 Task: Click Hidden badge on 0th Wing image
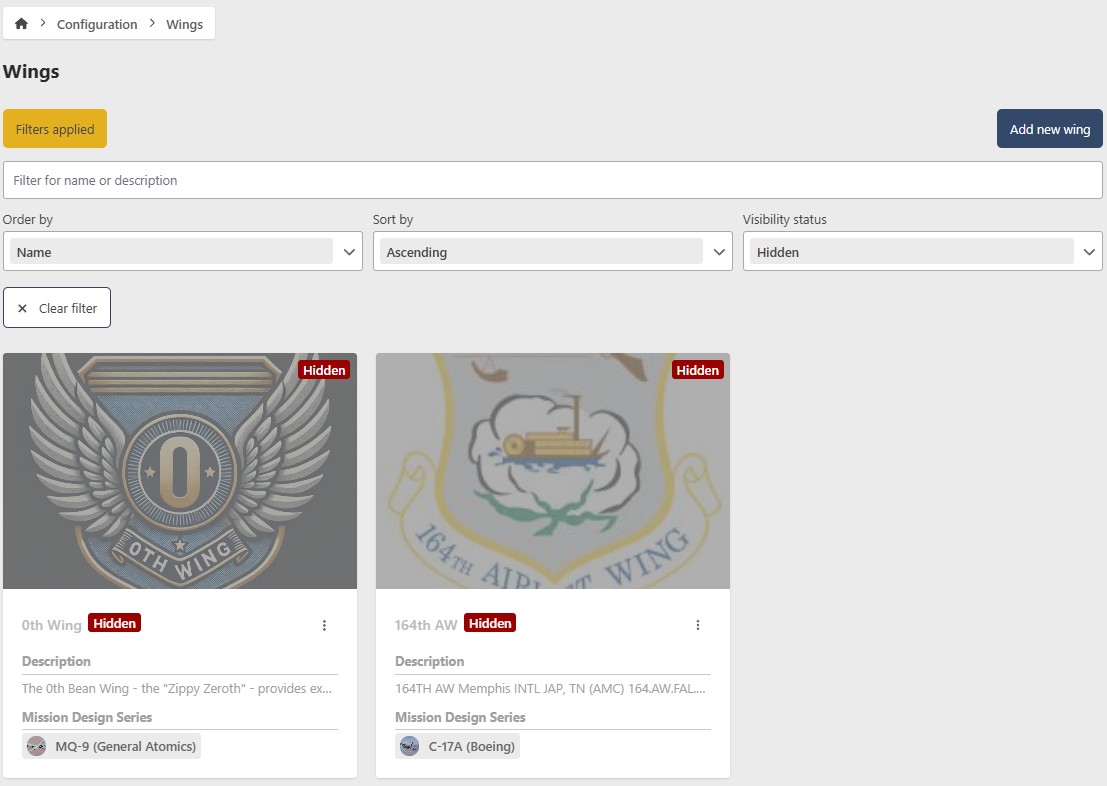point(324,370)
